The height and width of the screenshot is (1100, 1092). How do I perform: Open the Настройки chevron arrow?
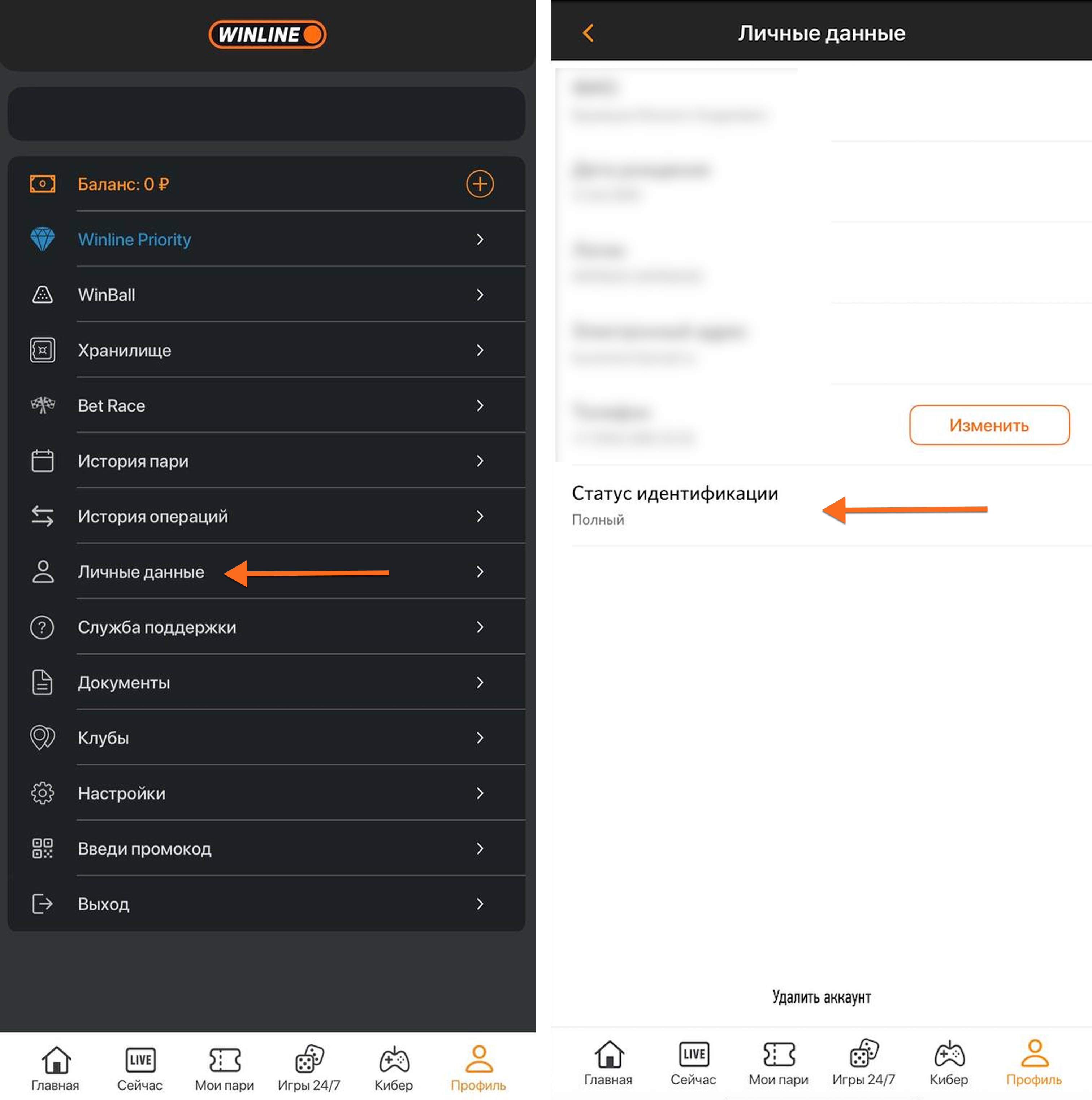pyautogui.click(x=480, y=793)
